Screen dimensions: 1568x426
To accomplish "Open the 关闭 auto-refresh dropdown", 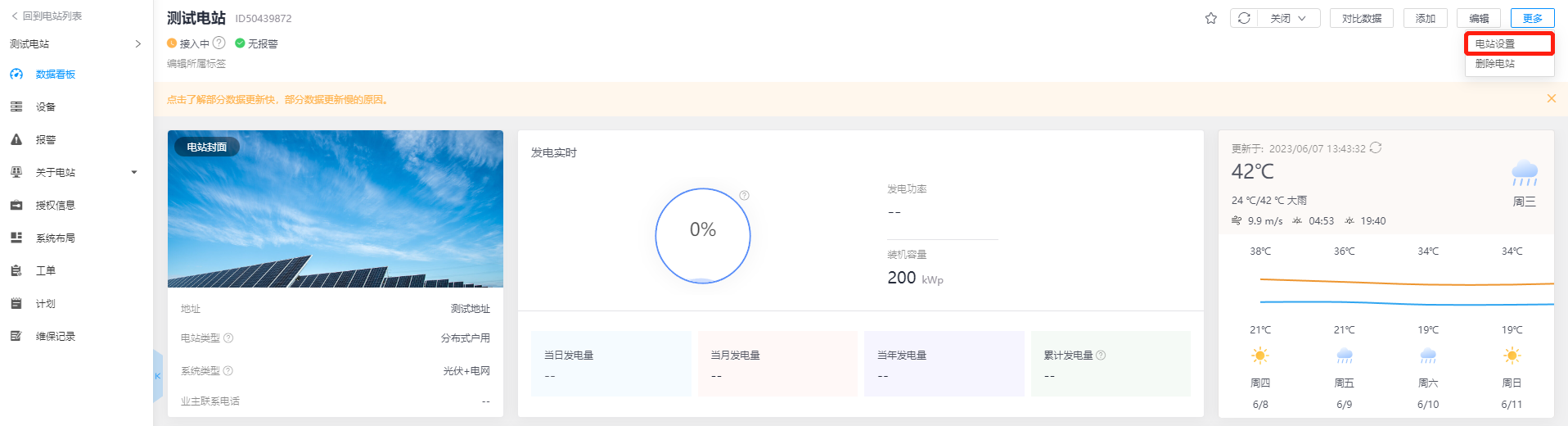I will pos(1289,18).
